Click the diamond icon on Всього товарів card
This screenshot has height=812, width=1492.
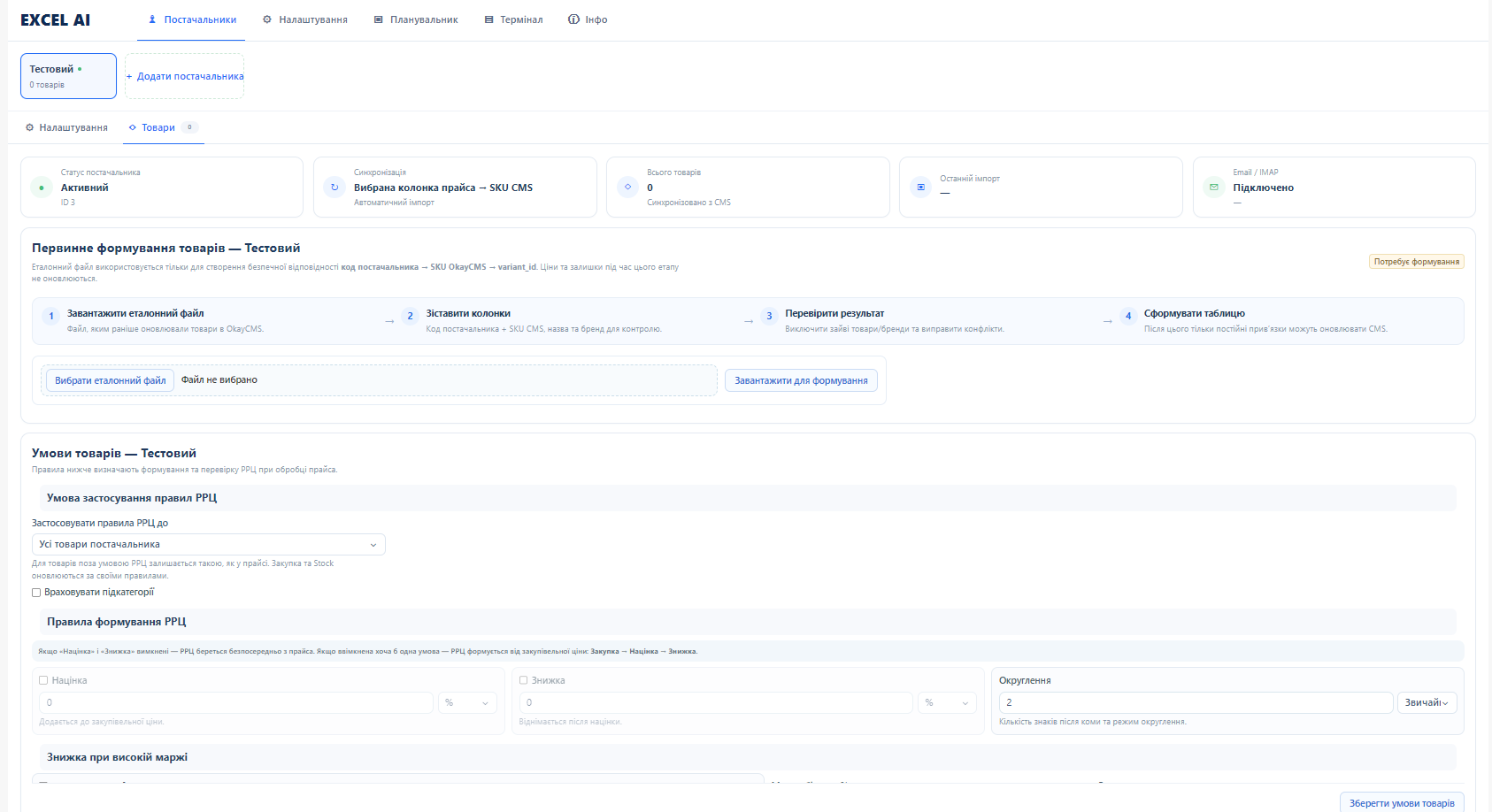pos(627,188)
